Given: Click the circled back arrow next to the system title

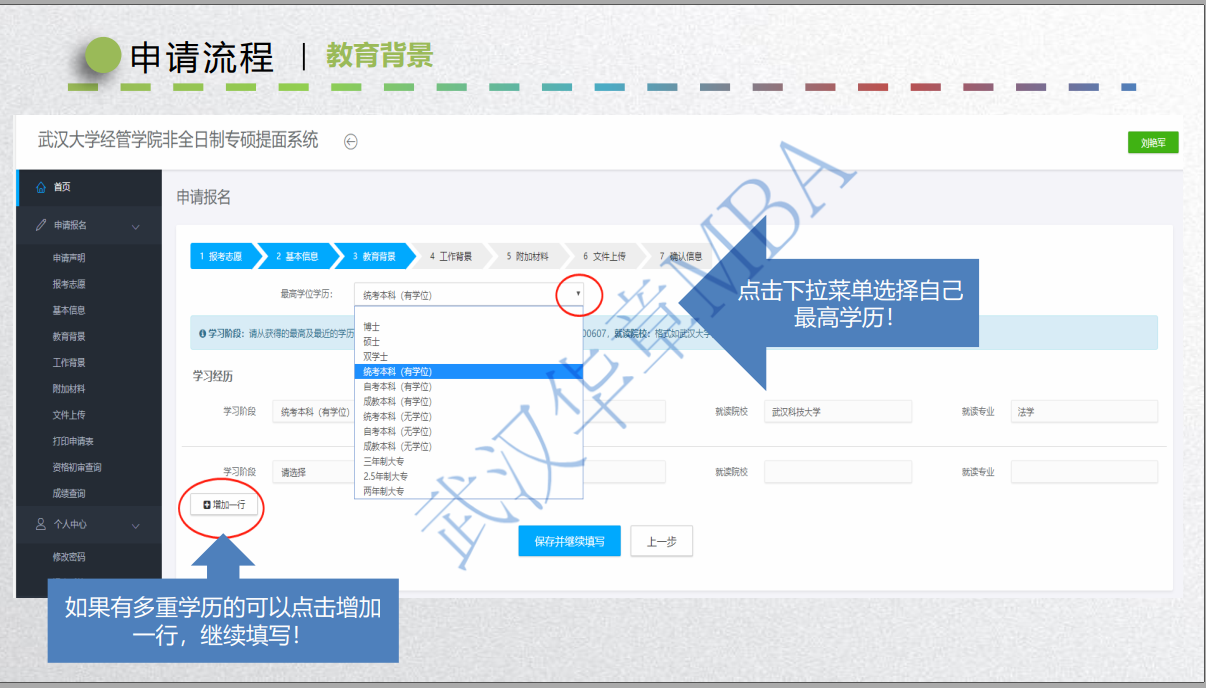Looking at the screenshot, I should (350, 142).
